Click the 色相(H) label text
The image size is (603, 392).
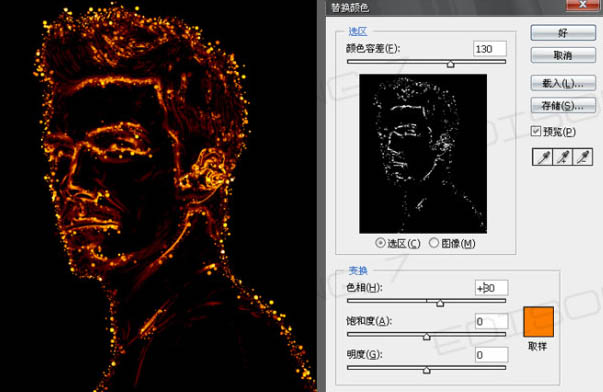click(x=364, y=287)
